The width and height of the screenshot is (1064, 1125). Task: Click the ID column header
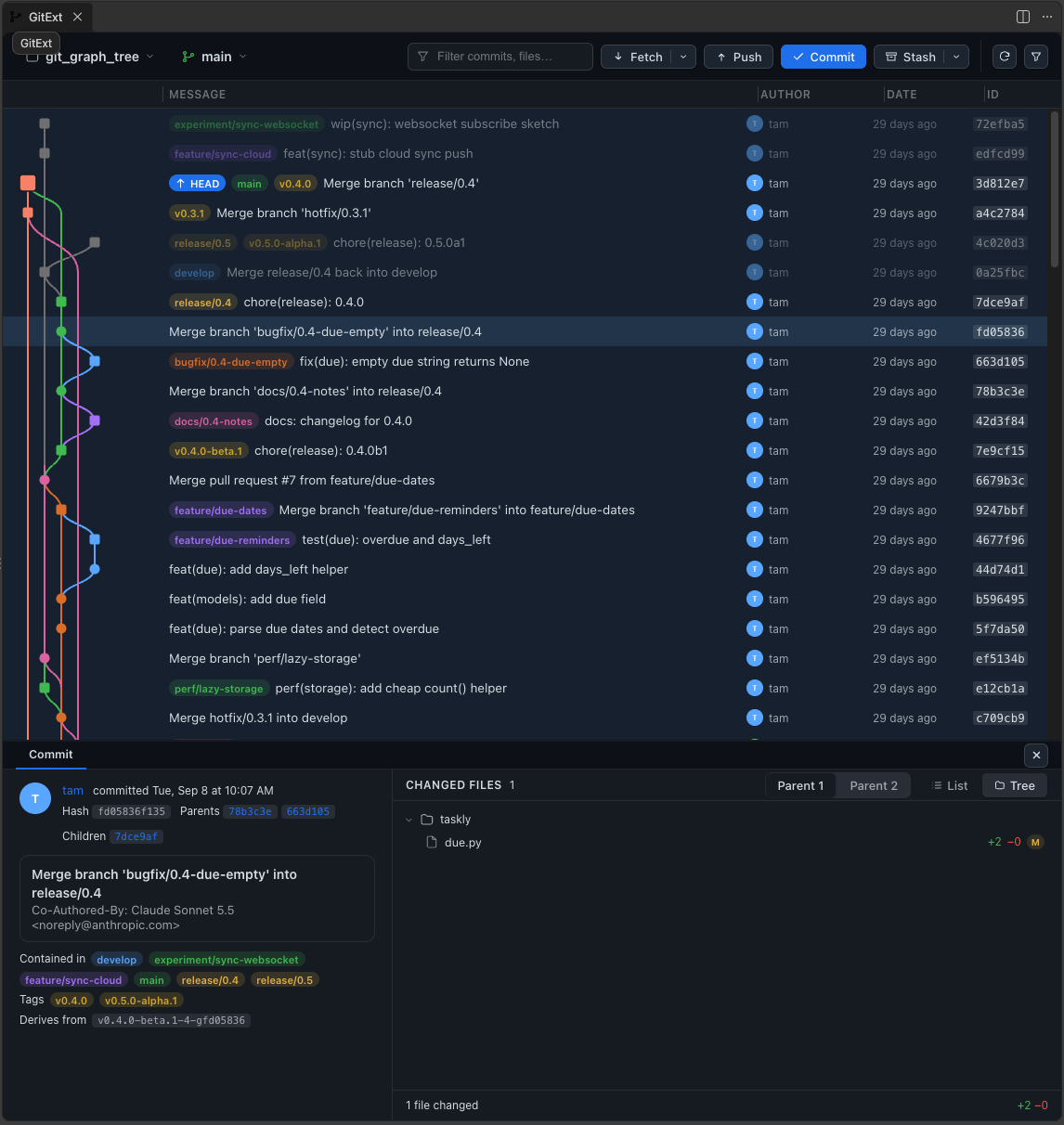point(993,95)
